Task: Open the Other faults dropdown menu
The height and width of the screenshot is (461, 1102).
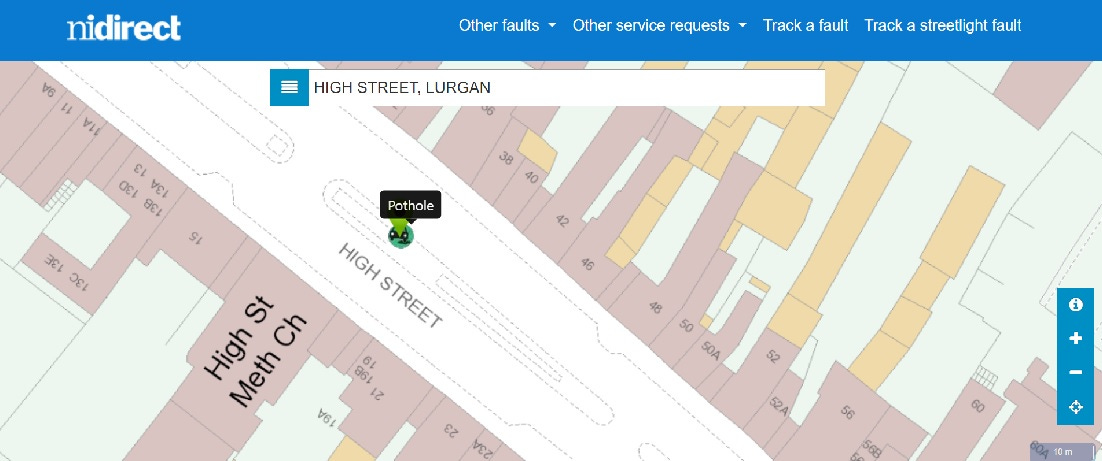Action: [507, 26]
